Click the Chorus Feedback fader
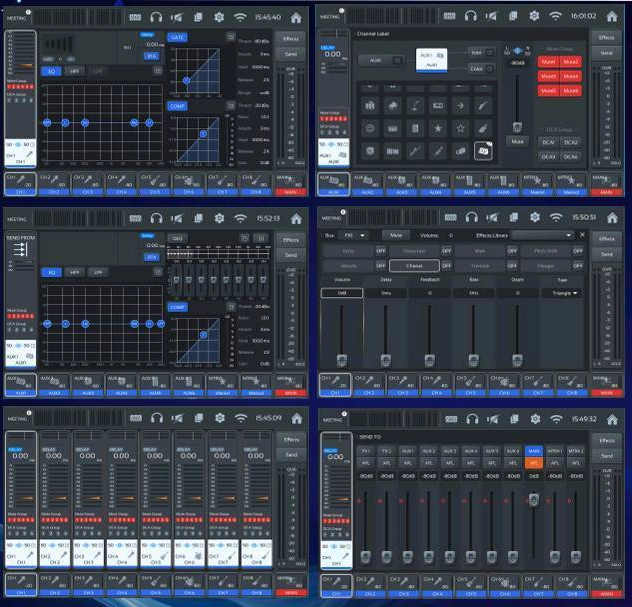Image resolution: width=632 pixels, height=607 pixels. coord(429,358)
